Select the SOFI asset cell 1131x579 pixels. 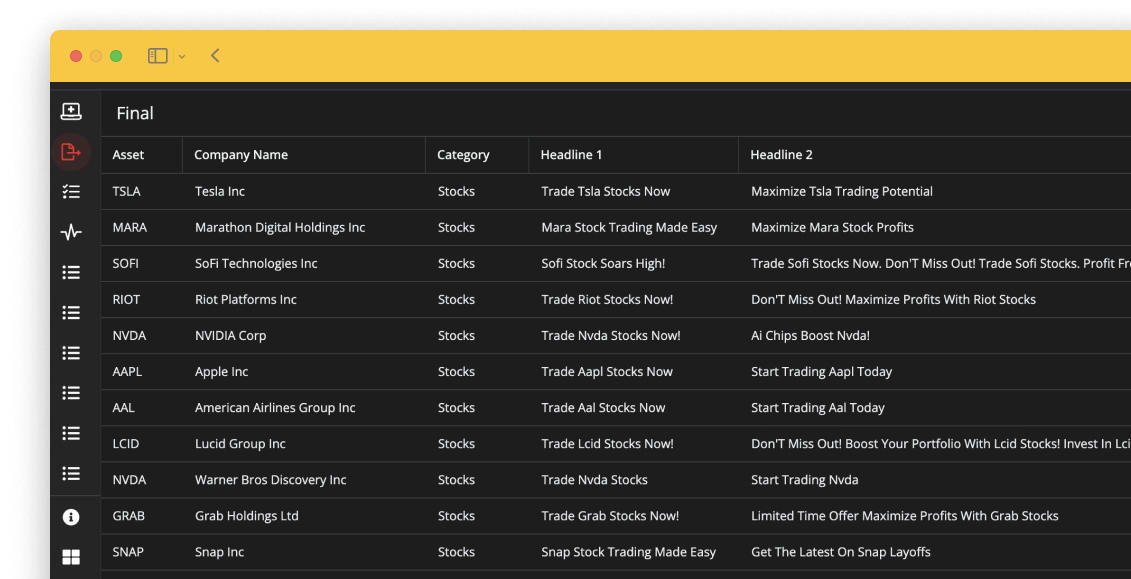126,264
